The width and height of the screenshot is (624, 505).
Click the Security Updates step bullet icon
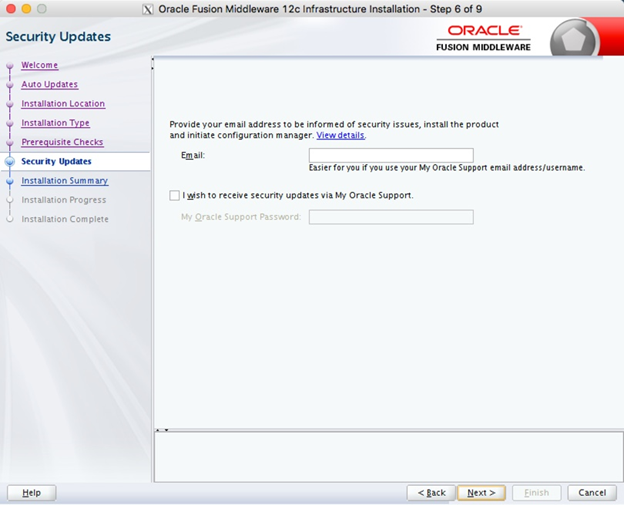coord(10,161)
